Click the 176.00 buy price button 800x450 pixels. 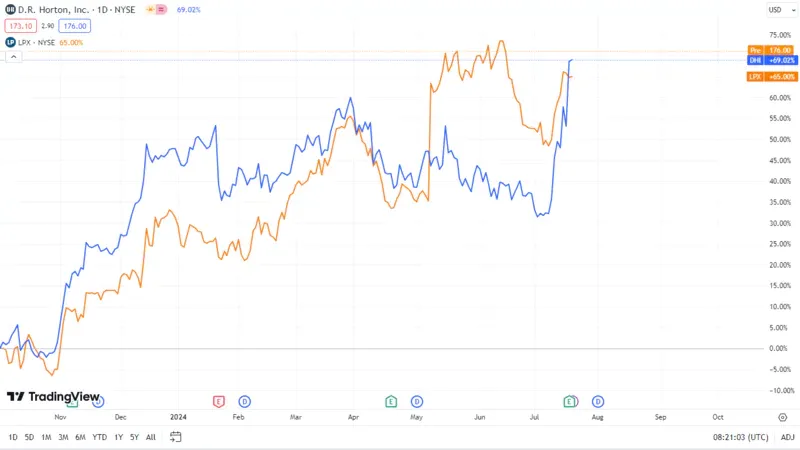pos(74,26)
